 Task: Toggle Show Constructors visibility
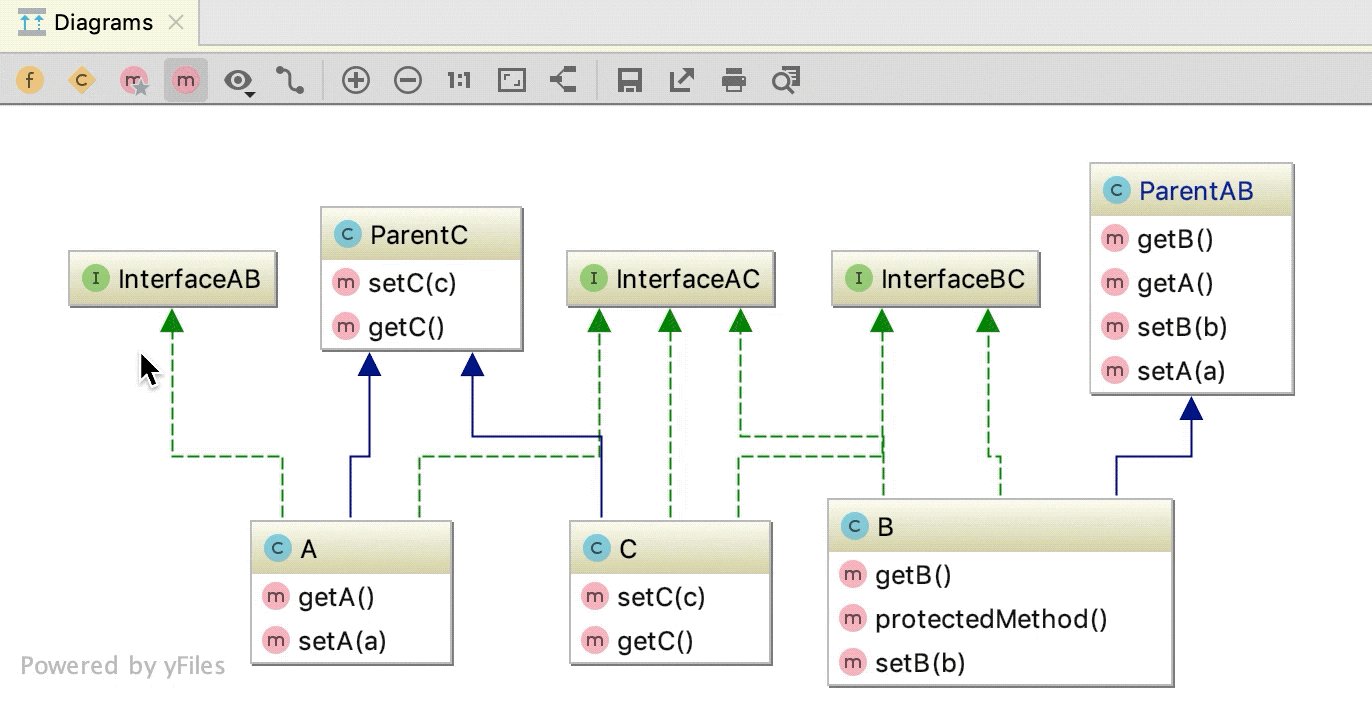(x=81, y=79)
